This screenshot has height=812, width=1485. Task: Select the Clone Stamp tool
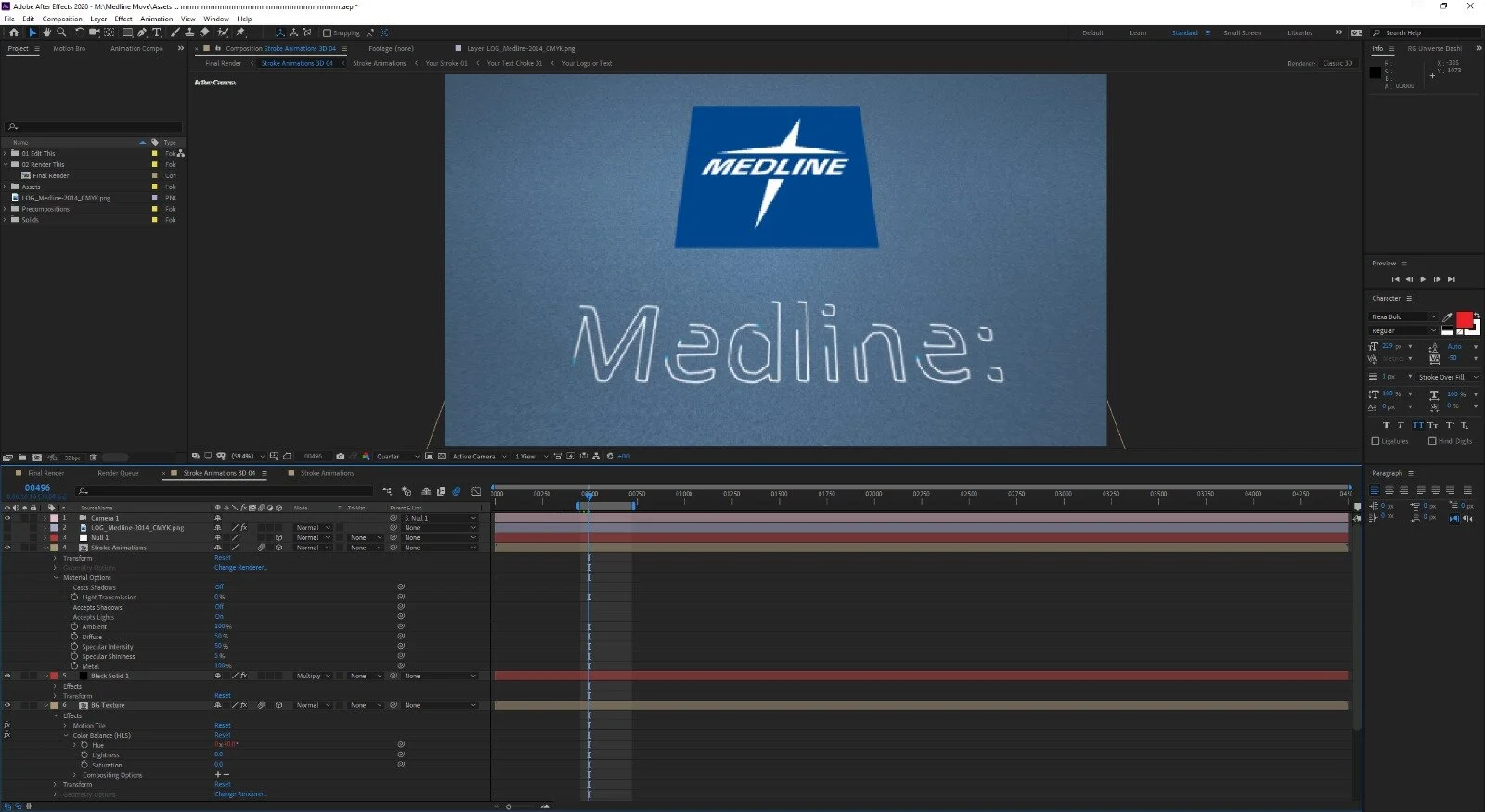pyautogui.click(x=190, y=32)
